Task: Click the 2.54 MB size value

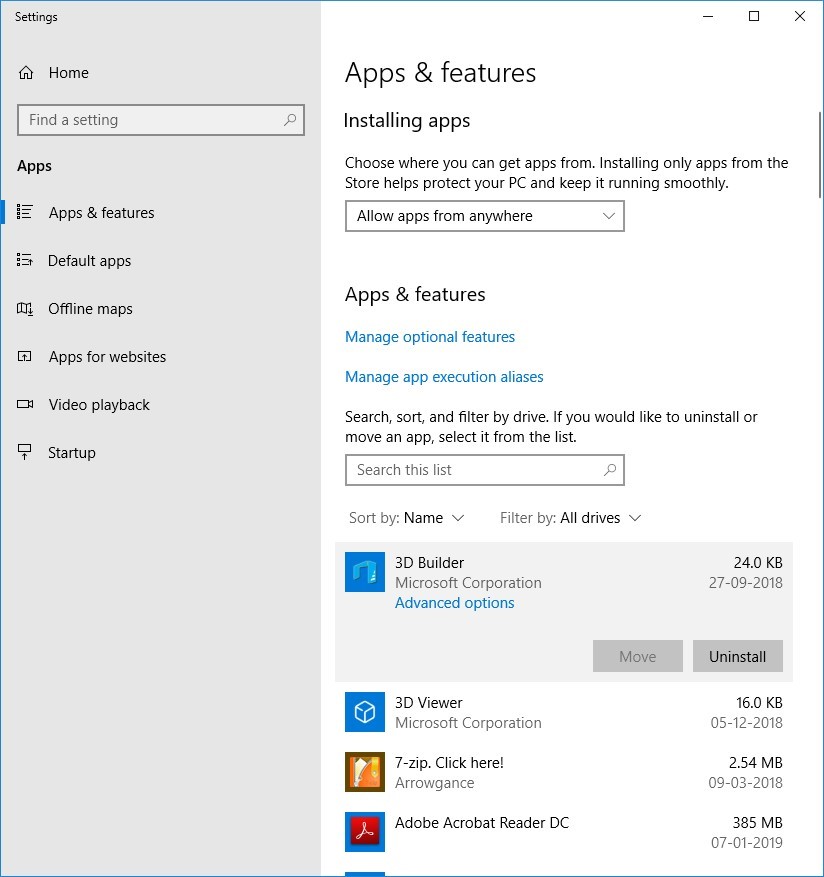Action: click(755, 763)
